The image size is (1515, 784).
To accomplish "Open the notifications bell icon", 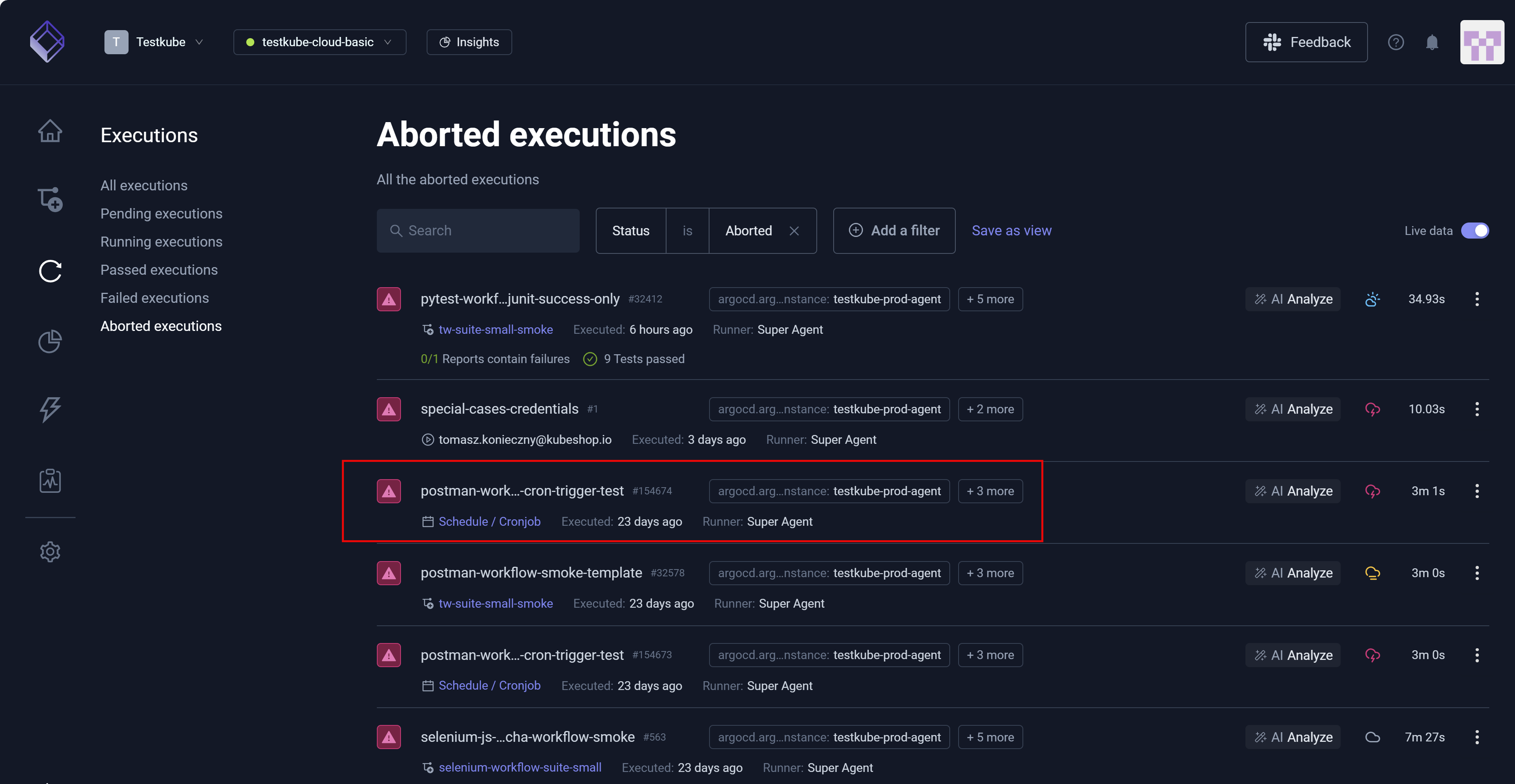I will tap(1431, 42).
